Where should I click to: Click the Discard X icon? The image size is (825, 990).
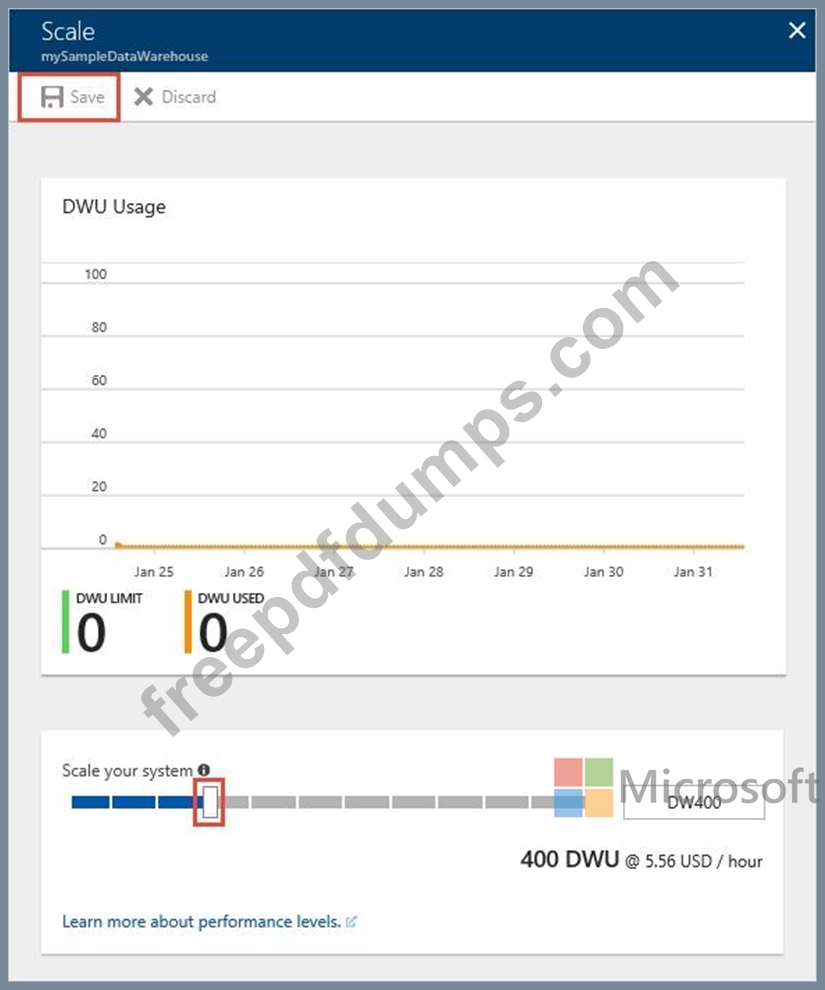[144, 97]
